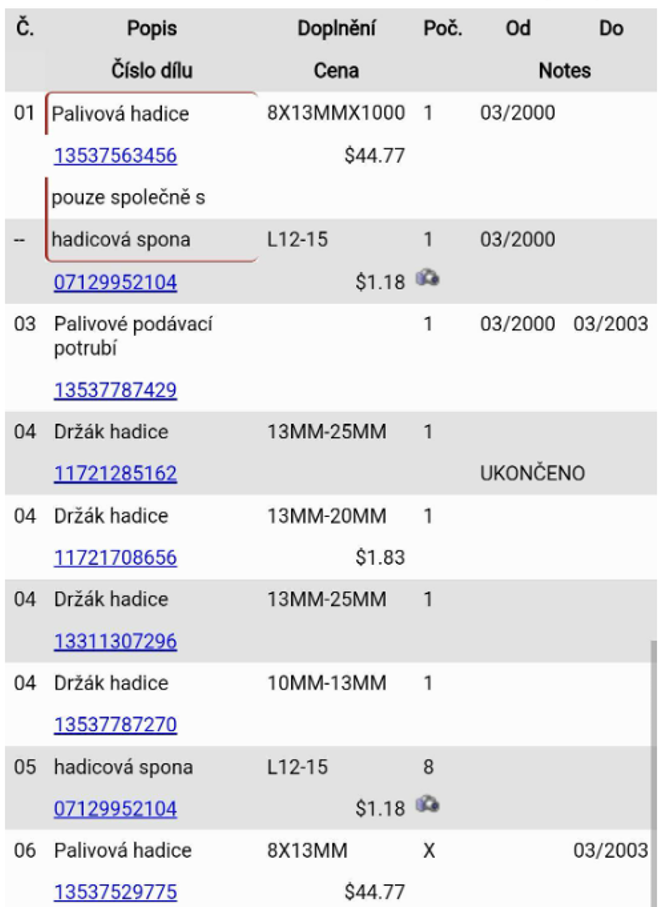Click the vertical scrollbar thumb
Viewport: 661px width, 907px height.
653,773
